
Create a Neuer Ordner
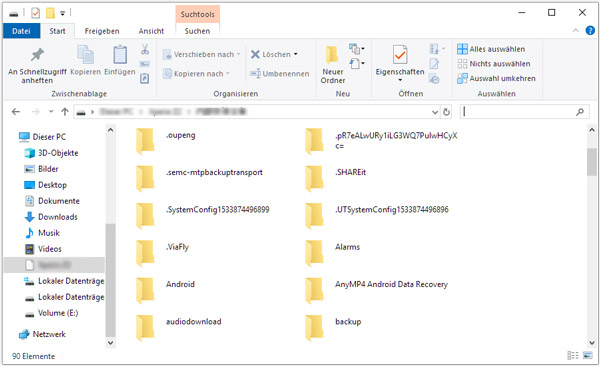(333, 65)
